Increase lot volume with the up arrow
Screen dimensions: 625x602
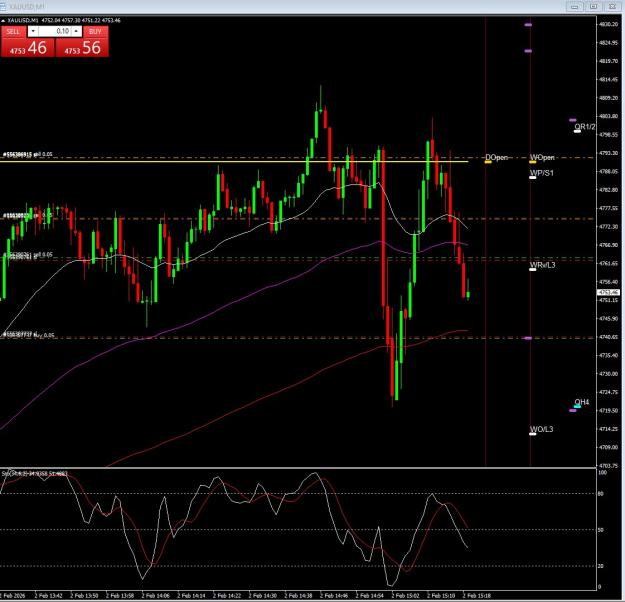pyautogui.click(x=77, y=31)
